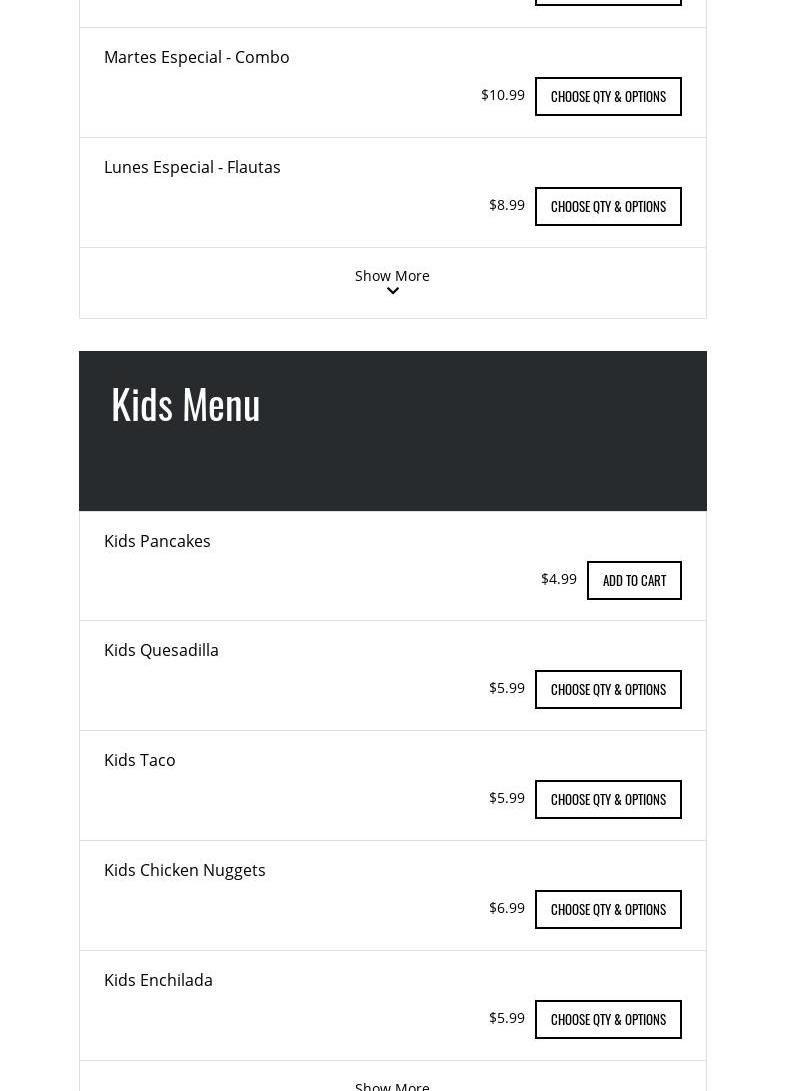Open the Kids Taco item
The width and height of the screenshot is (785, 1091).
(139, 760)
